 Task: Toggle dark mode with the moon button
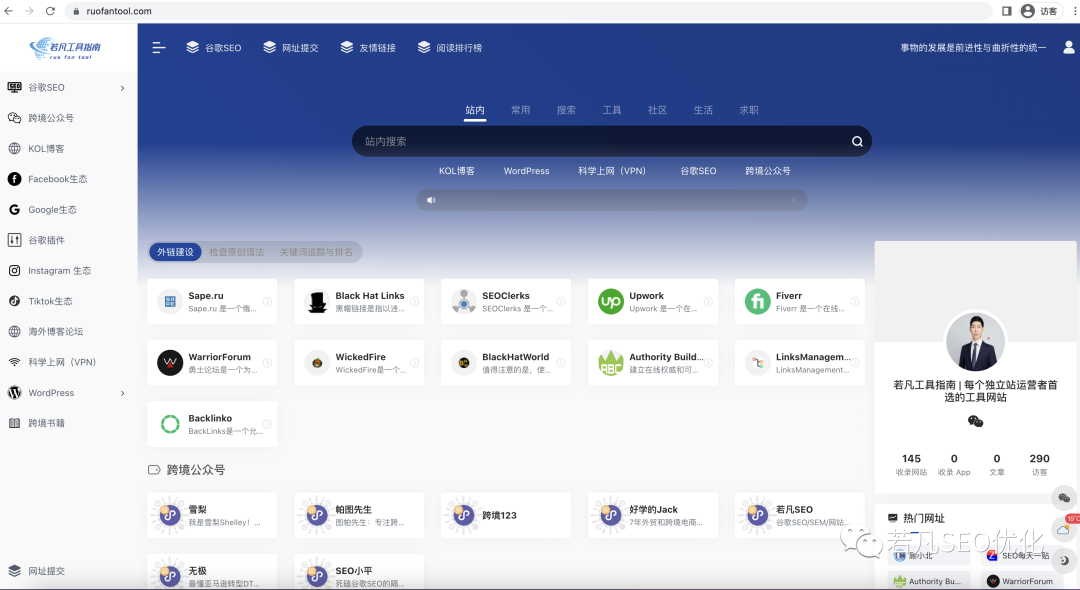point(1064,560)
